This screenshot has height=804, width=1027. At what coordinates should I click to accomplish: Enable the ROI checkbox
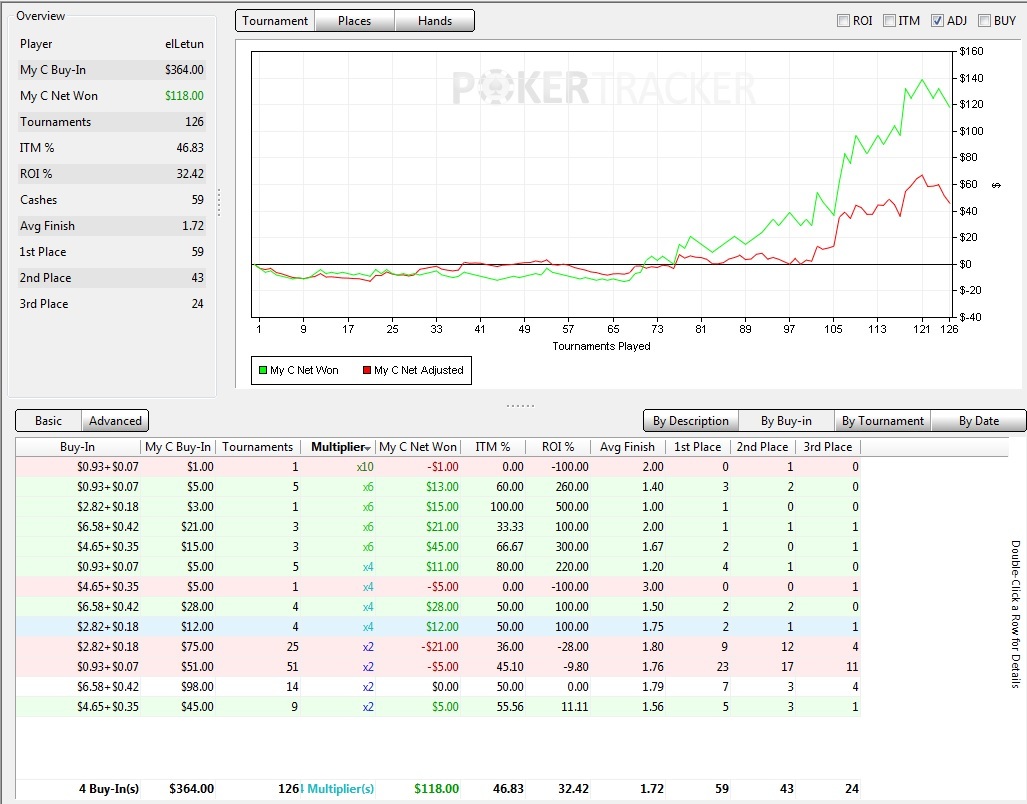[843, 21]
